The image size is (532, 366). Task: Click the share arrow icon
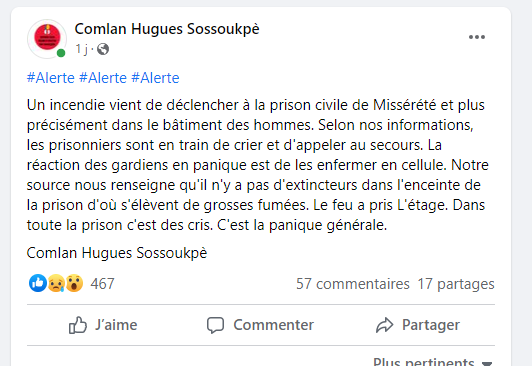[384, 325]
